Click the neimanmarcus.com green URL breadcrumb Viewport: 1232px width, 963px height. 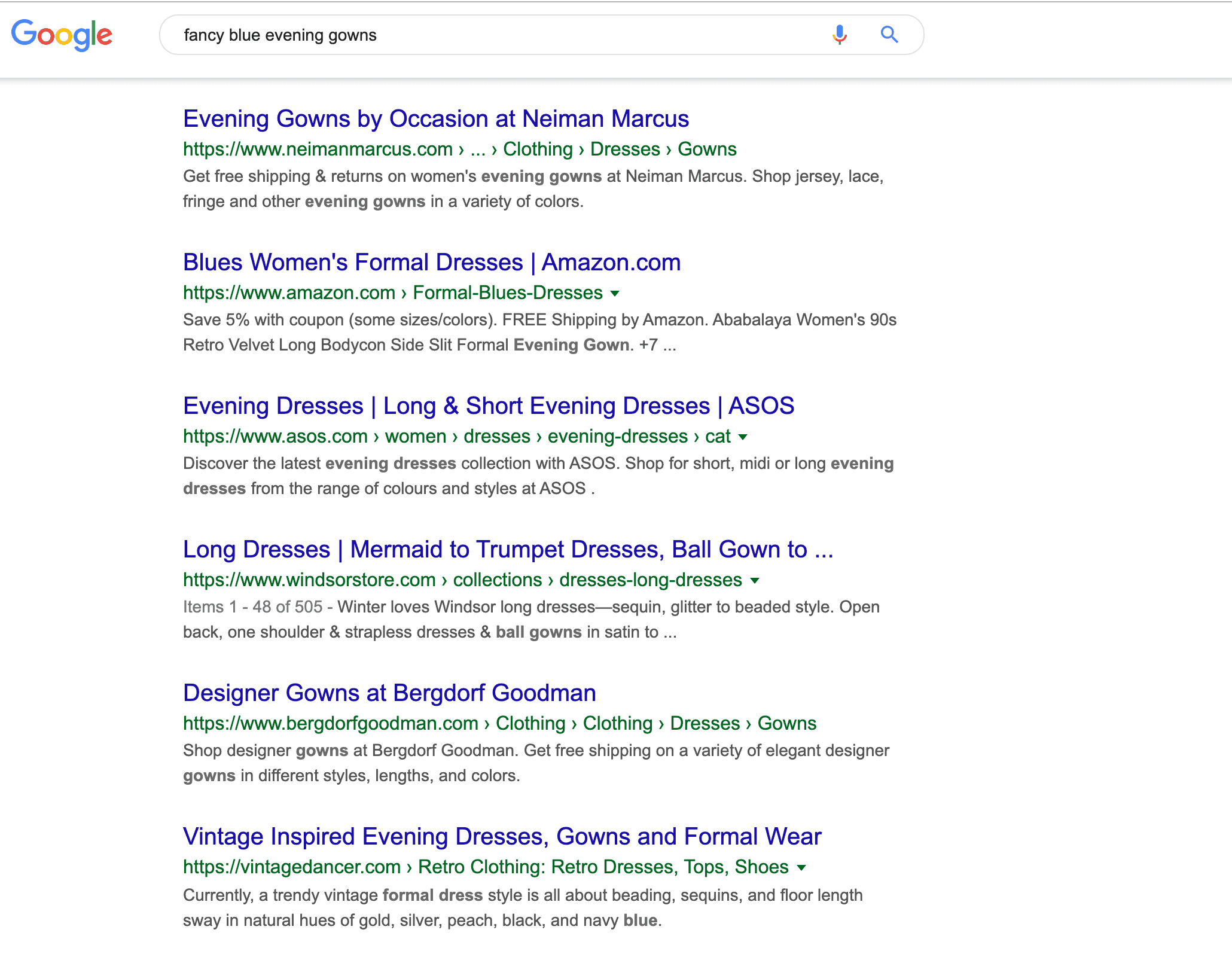pyautogui.click(x=459, y=149)
